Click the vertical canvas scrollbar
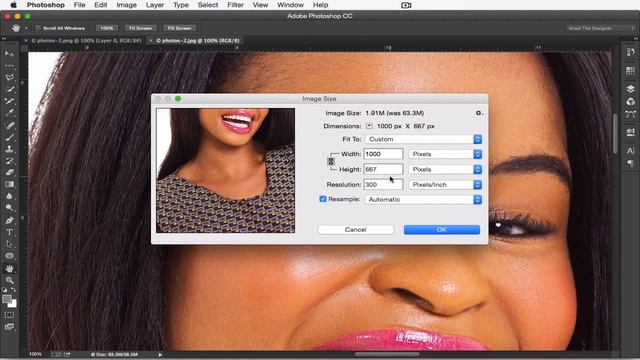Viewport: 640px width, 360px height. 615,134
